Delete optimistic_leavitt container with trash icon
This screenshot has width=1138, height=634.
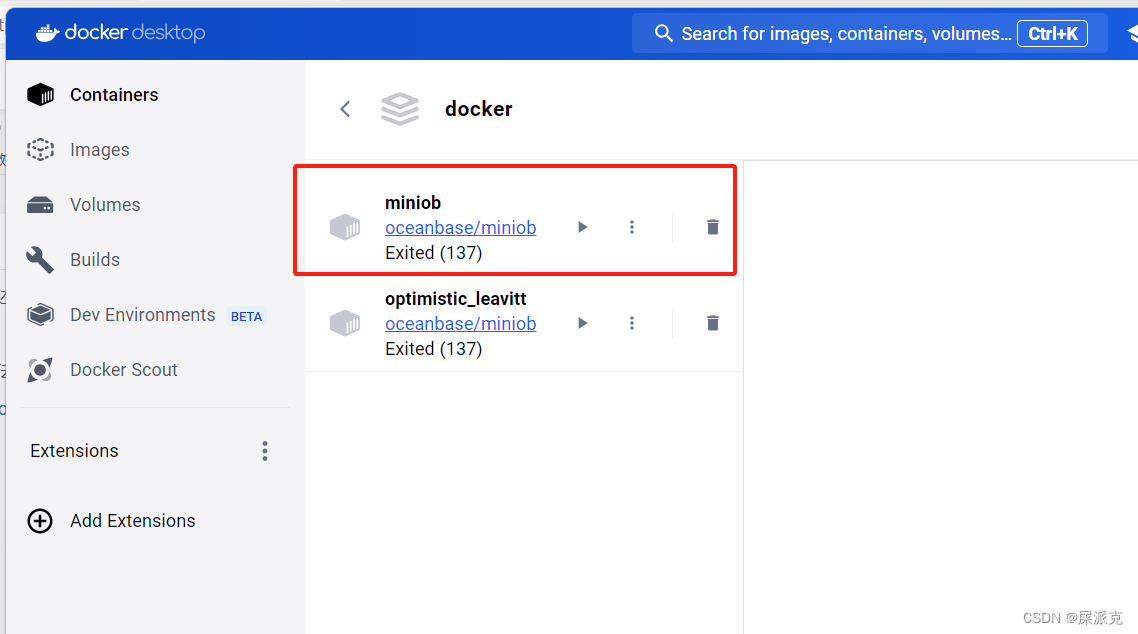pos(713,323)
